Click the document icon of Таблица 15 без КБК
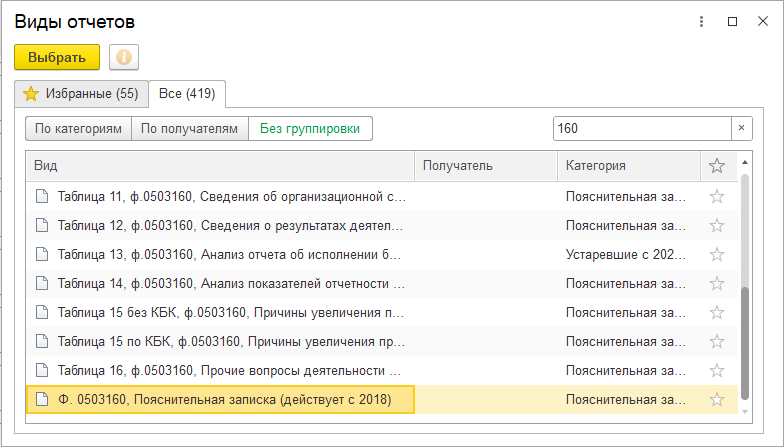This screenshot has width=784, height=447. 42,312
